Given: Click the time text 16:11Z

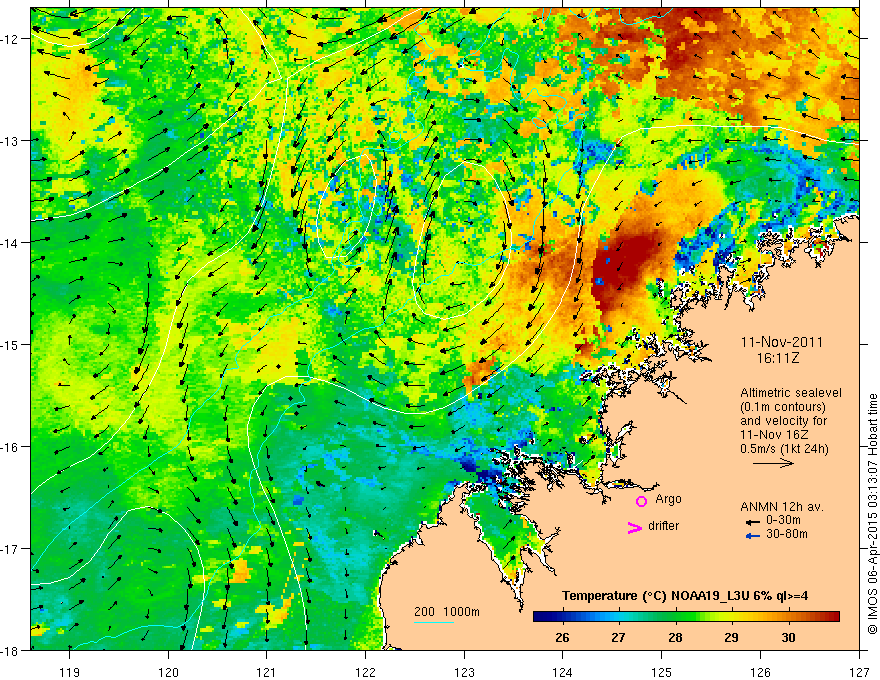Looking at the screenshot, I should tap(777, 358).
